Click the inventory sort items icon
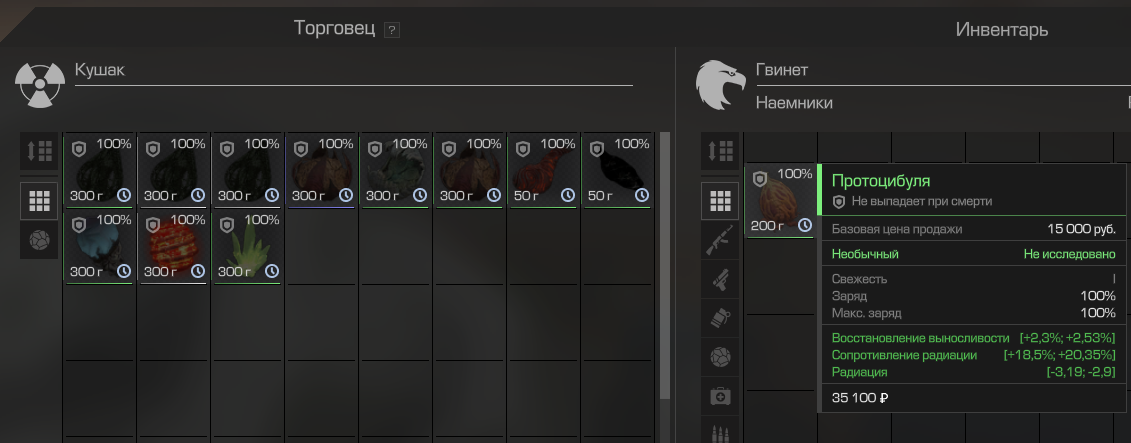This screenshot has height=443, width=1131. click(x=720, y=151)
